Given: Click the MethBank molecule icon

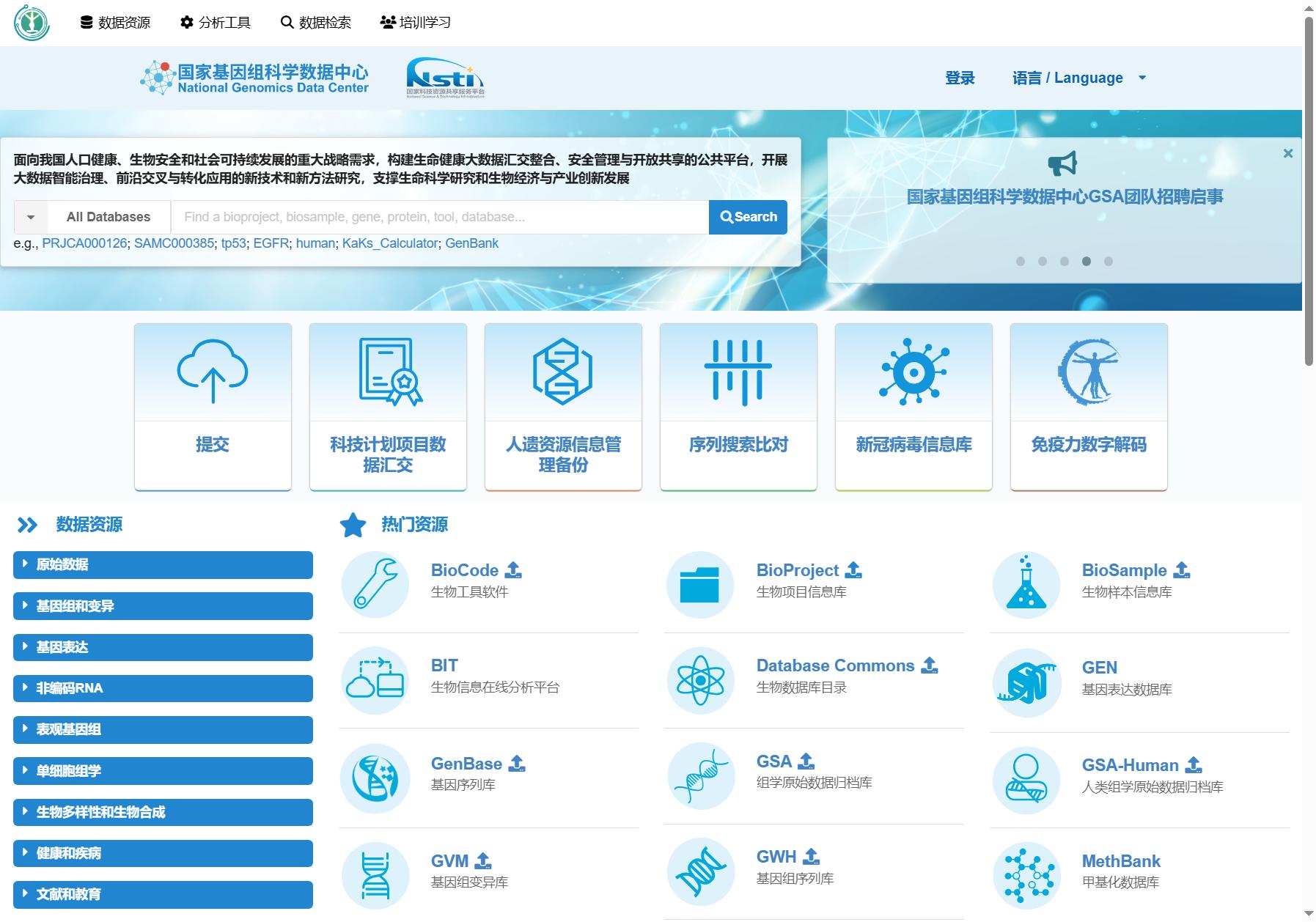Looking at the screenshot, I should click(x=1026, y=876).
